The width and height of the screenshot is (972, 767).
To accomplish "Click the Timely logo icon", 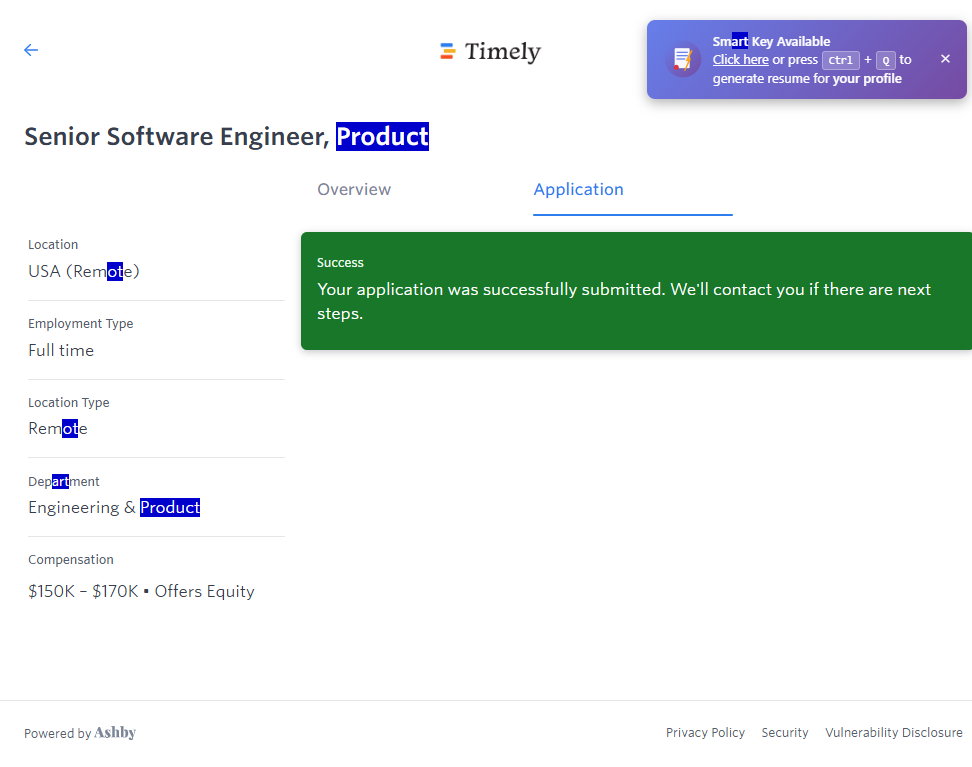I will tap(448, 52).
